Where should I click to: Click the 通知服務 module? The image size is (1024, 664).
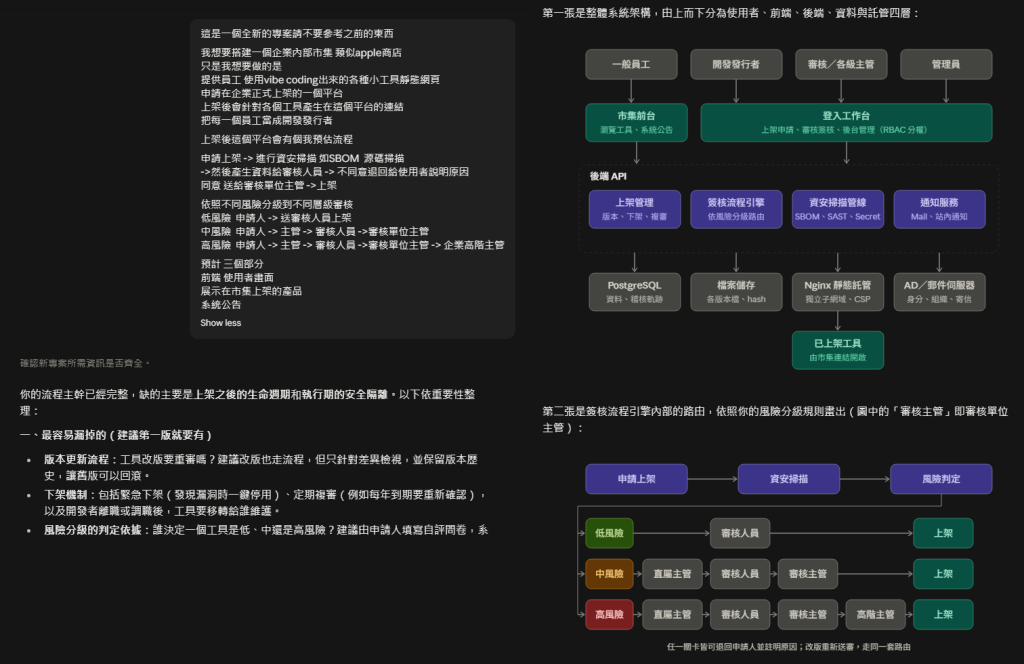939,209
